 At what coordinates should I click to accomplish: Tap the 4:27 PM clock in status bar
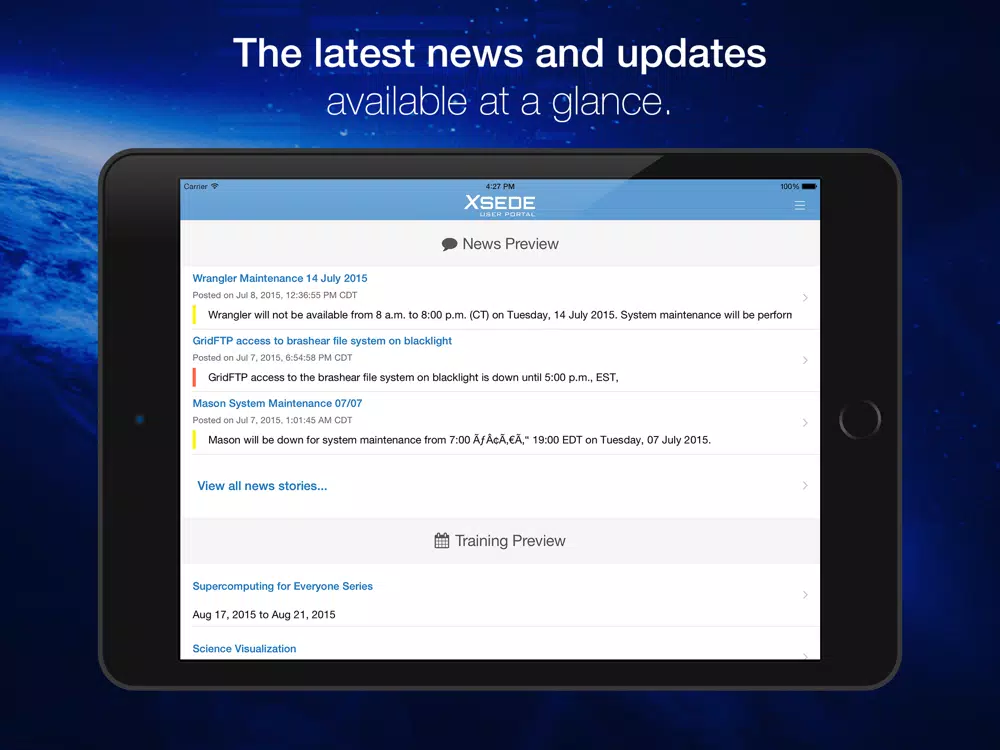[500, 186]
